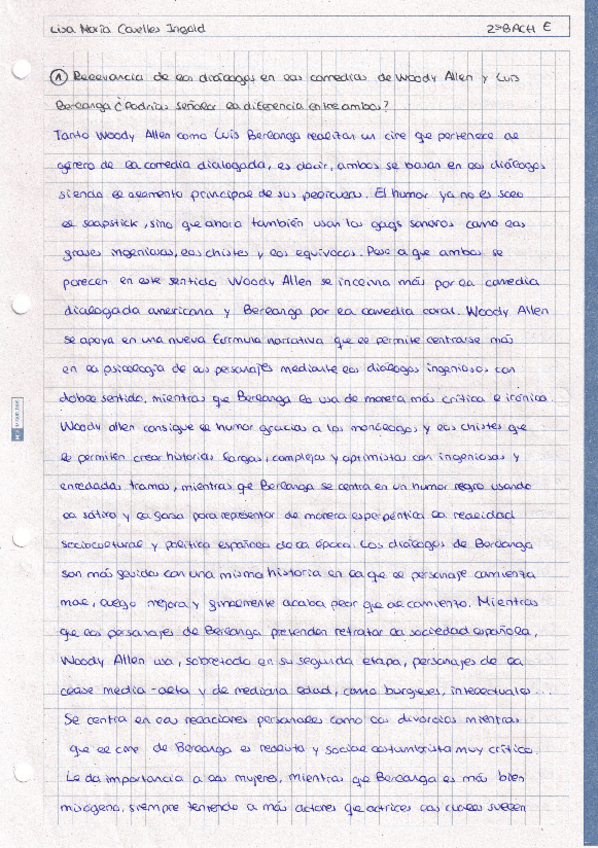Screen dimensions: 598x848
Task: Click the question mark ending the handwritten question
Action: pos(386,106)
